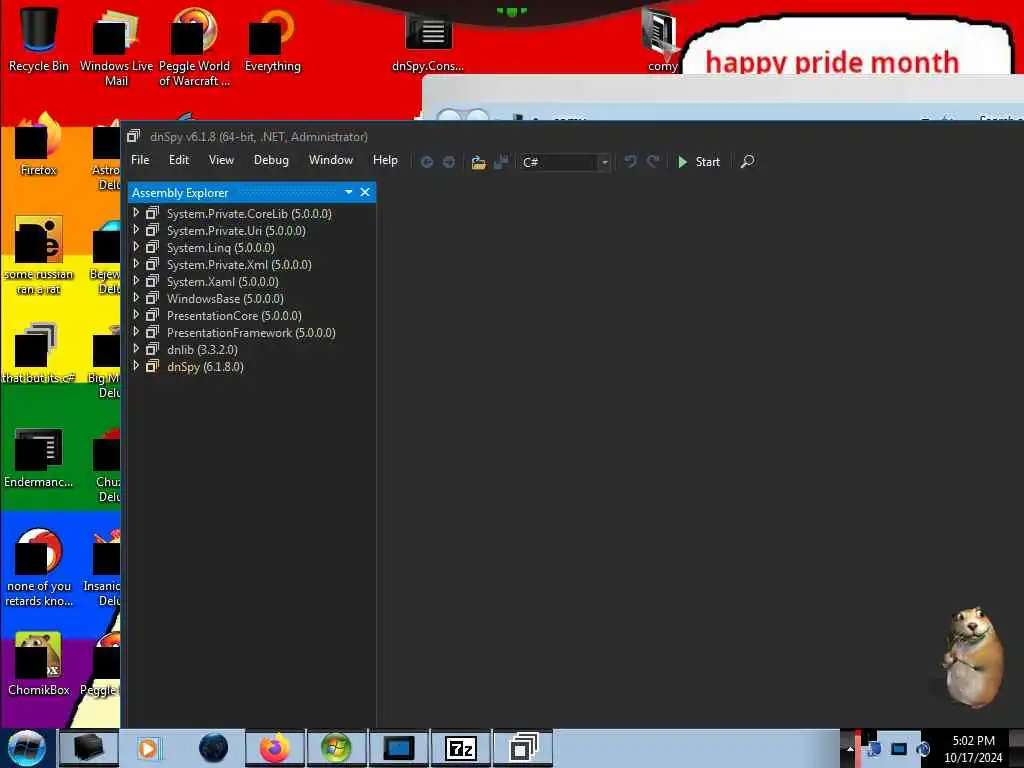Click the assembly icon beside System.Linq
The height and width of the screenshot is (768, 1024).
152,247
